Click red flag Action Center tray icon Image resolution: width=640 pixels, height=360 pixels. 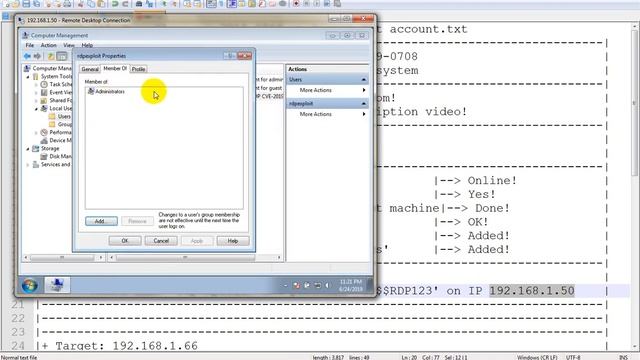pyautogui.click(x=297, y=285)
